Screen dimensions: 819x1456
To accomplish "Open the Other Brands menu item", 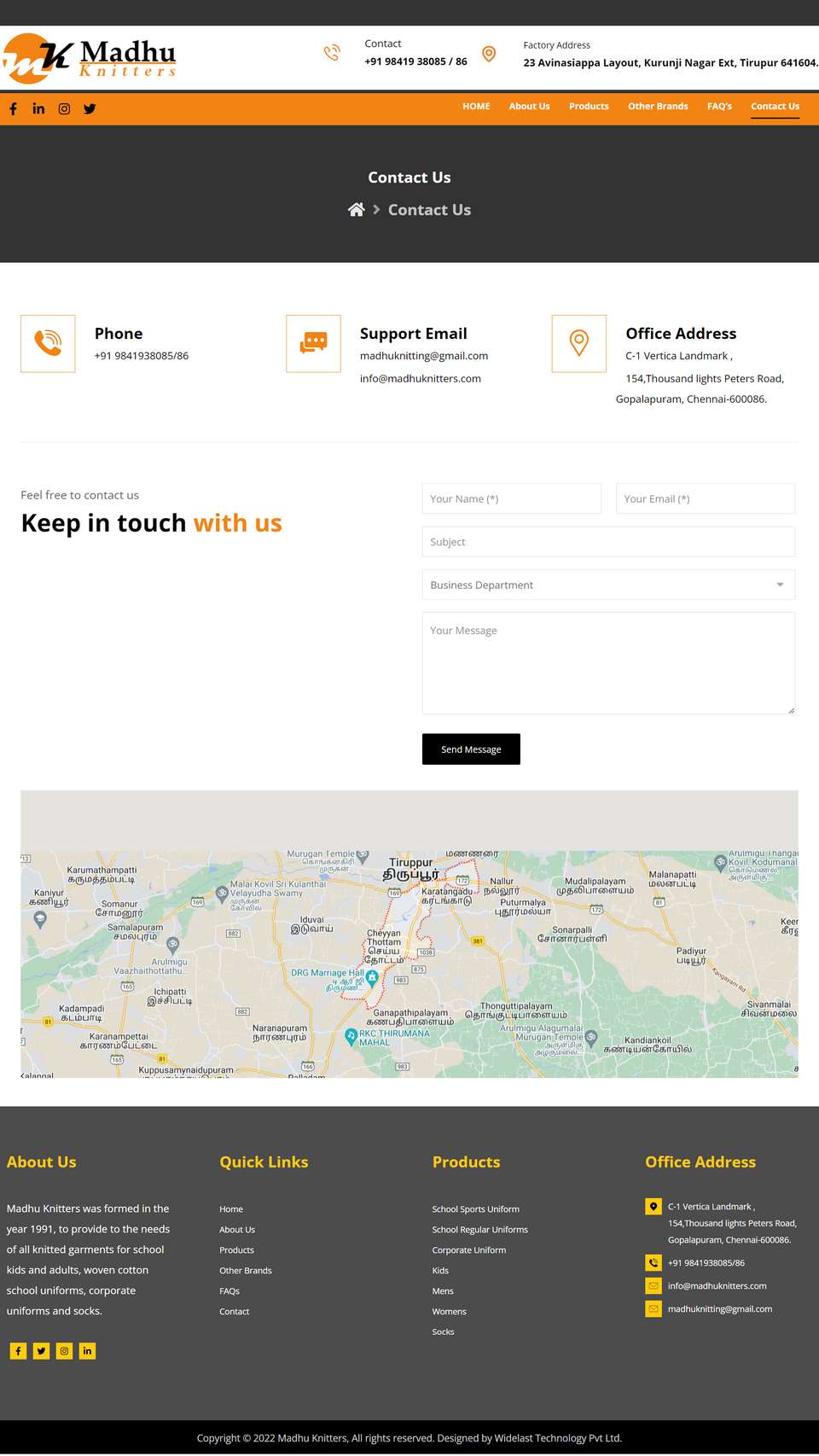I will [x=658, y=107].
